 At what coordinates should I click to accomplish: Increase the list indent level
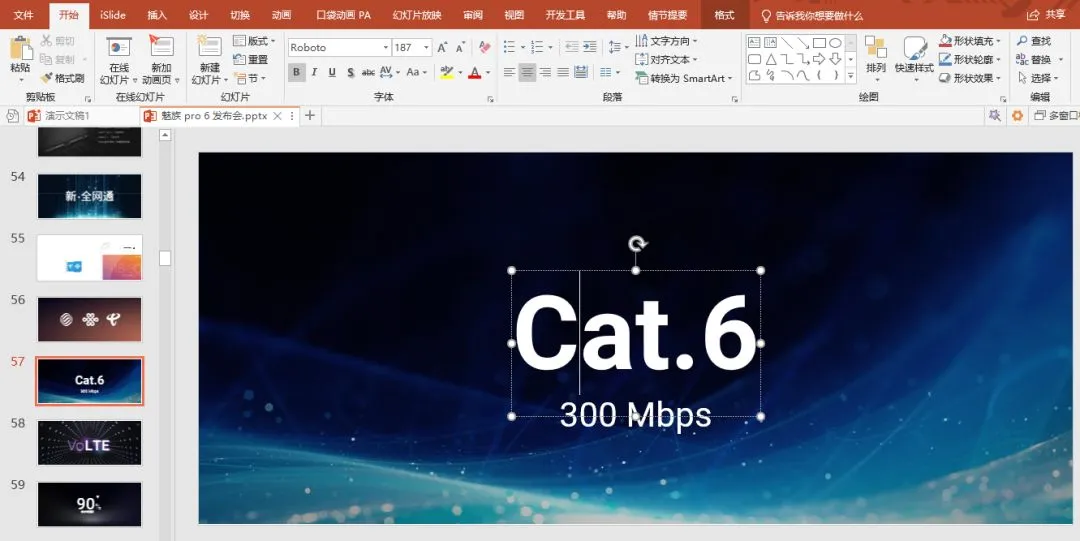click(590, 48)
